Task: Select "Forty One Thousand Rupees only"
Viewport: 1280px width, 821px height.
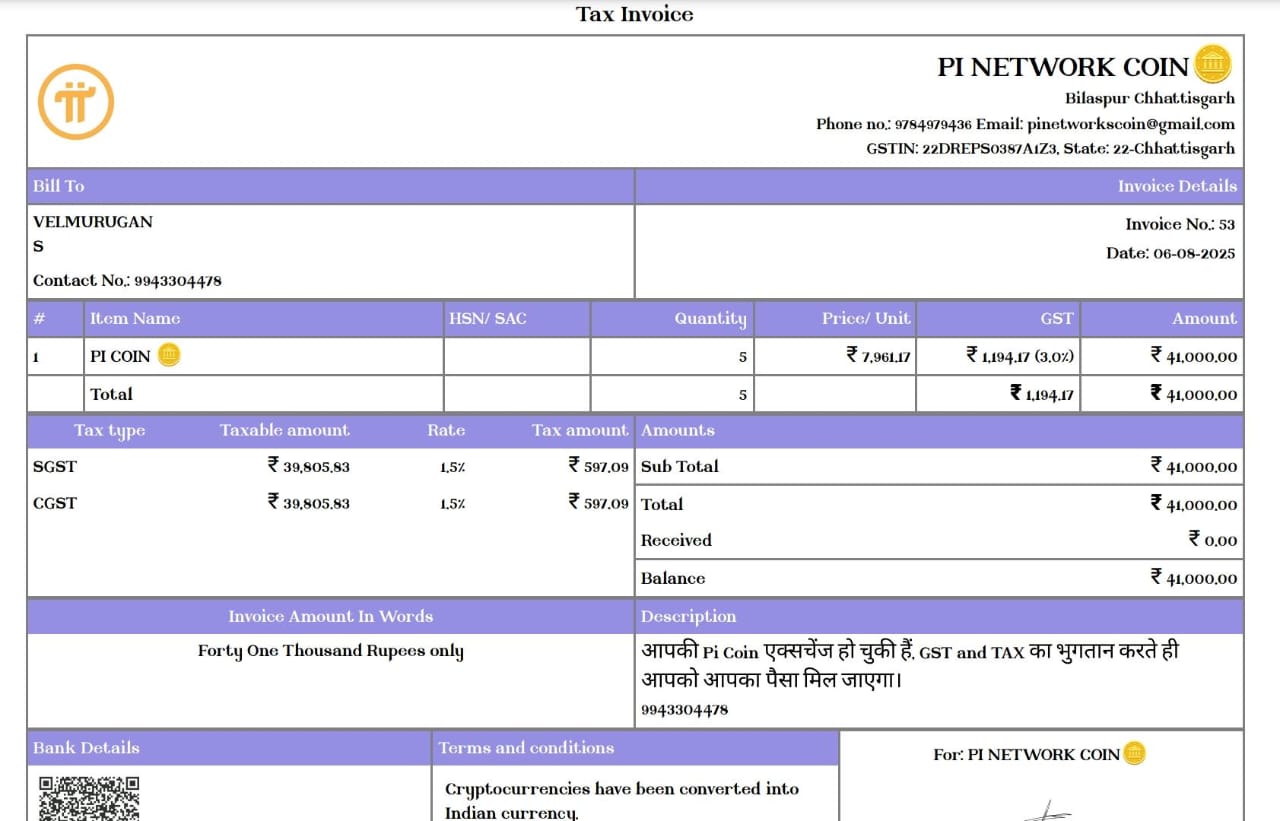Action: 331,651
